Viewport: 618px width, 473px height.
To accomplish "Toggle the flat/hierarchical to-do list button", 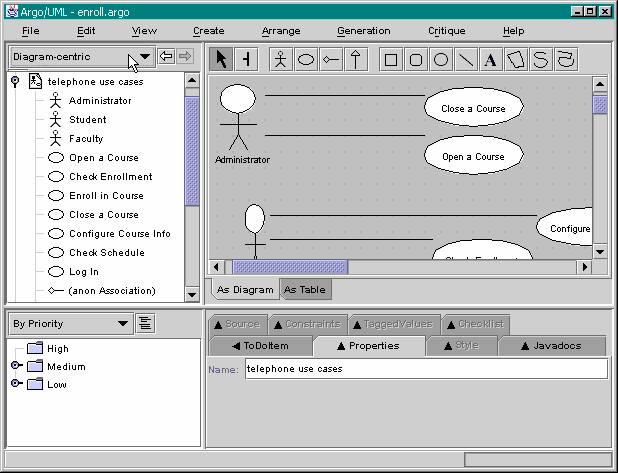I will [x=145, y=324].
